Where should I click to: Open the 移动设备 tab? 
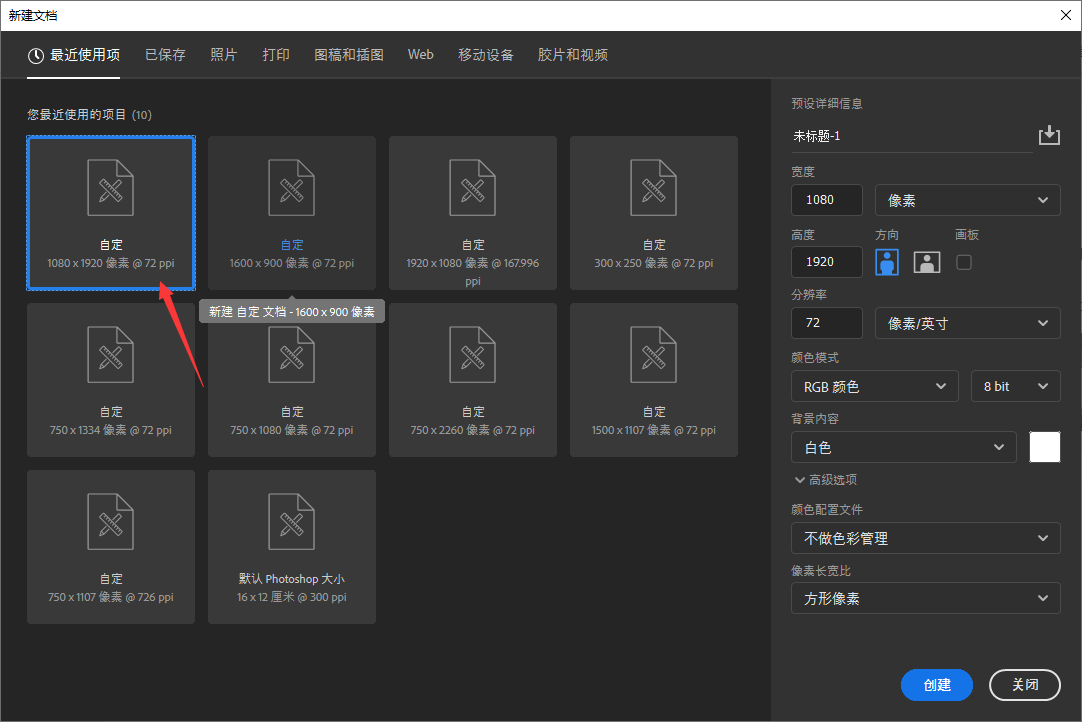[486, 55]
